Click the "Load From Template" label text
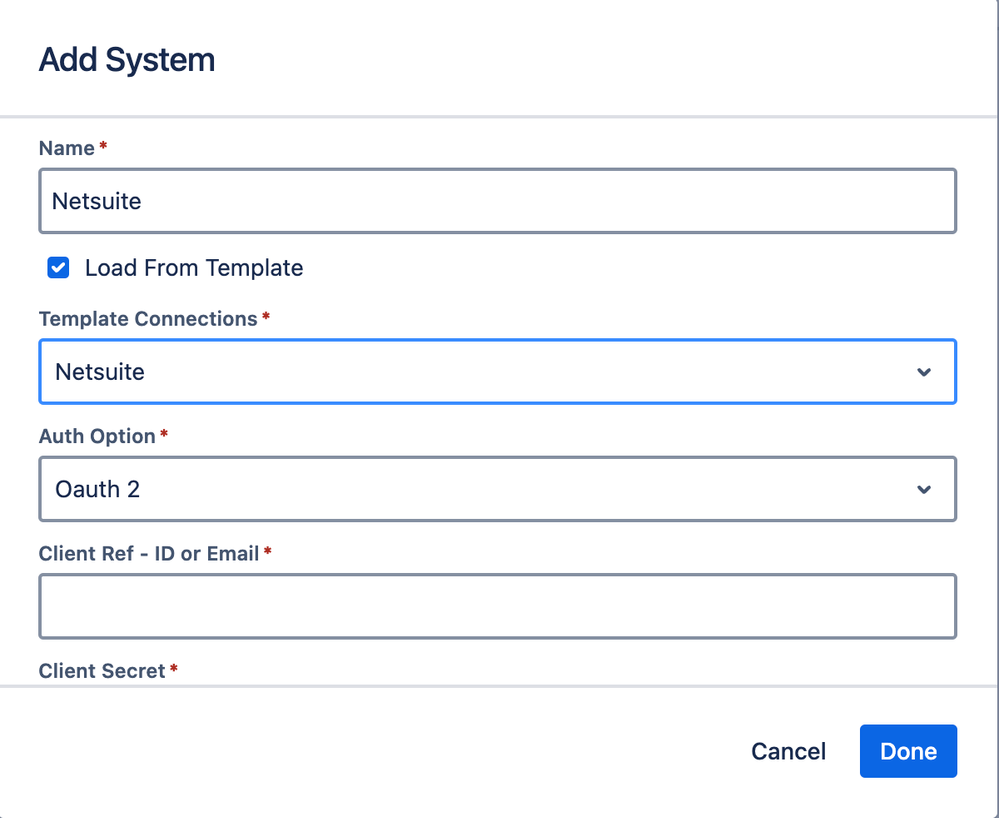This screenshot has height=818, width=999. [194, 268]
